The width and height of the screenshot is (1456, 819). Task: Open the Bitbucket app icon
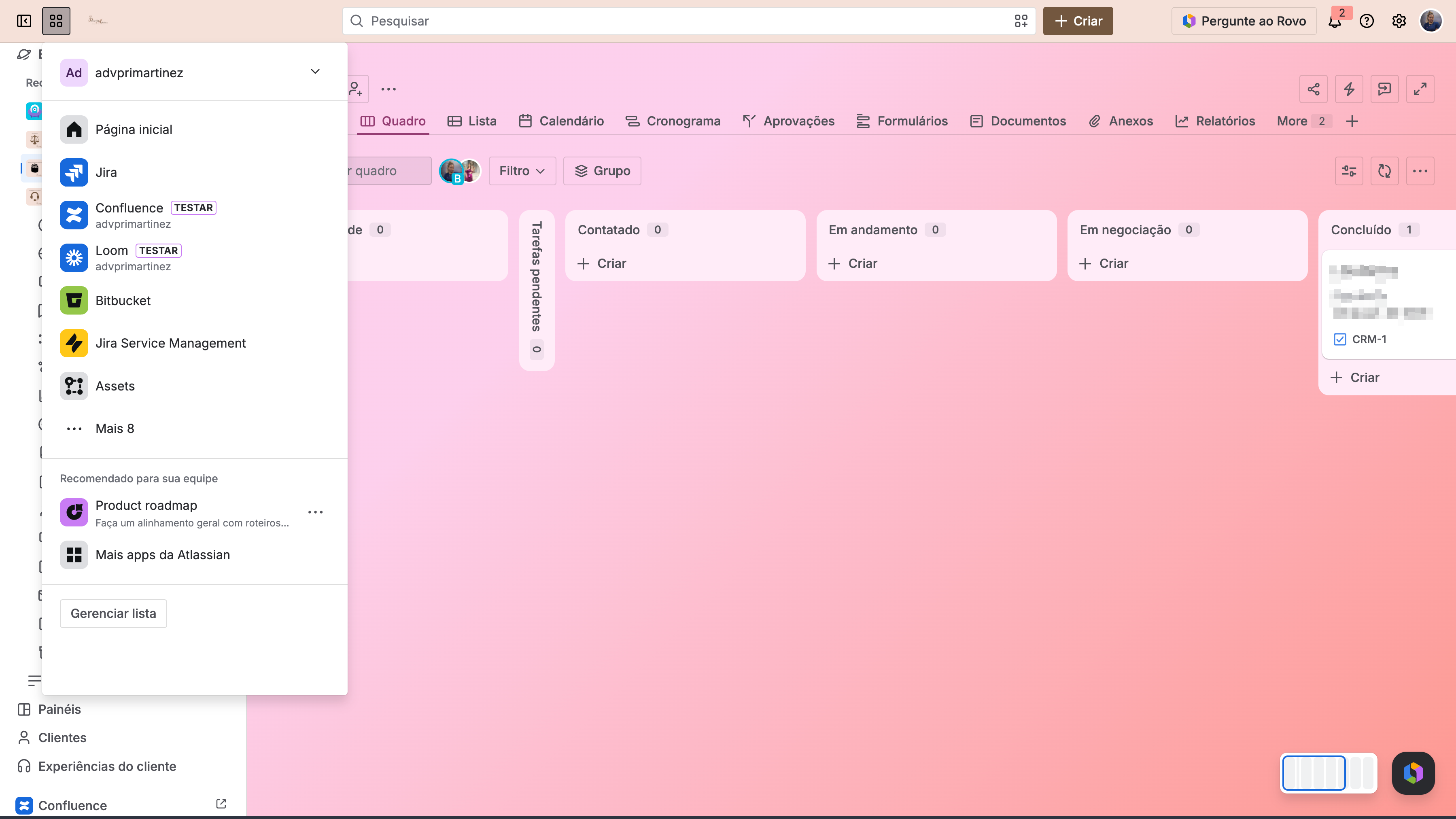(74, 301)
